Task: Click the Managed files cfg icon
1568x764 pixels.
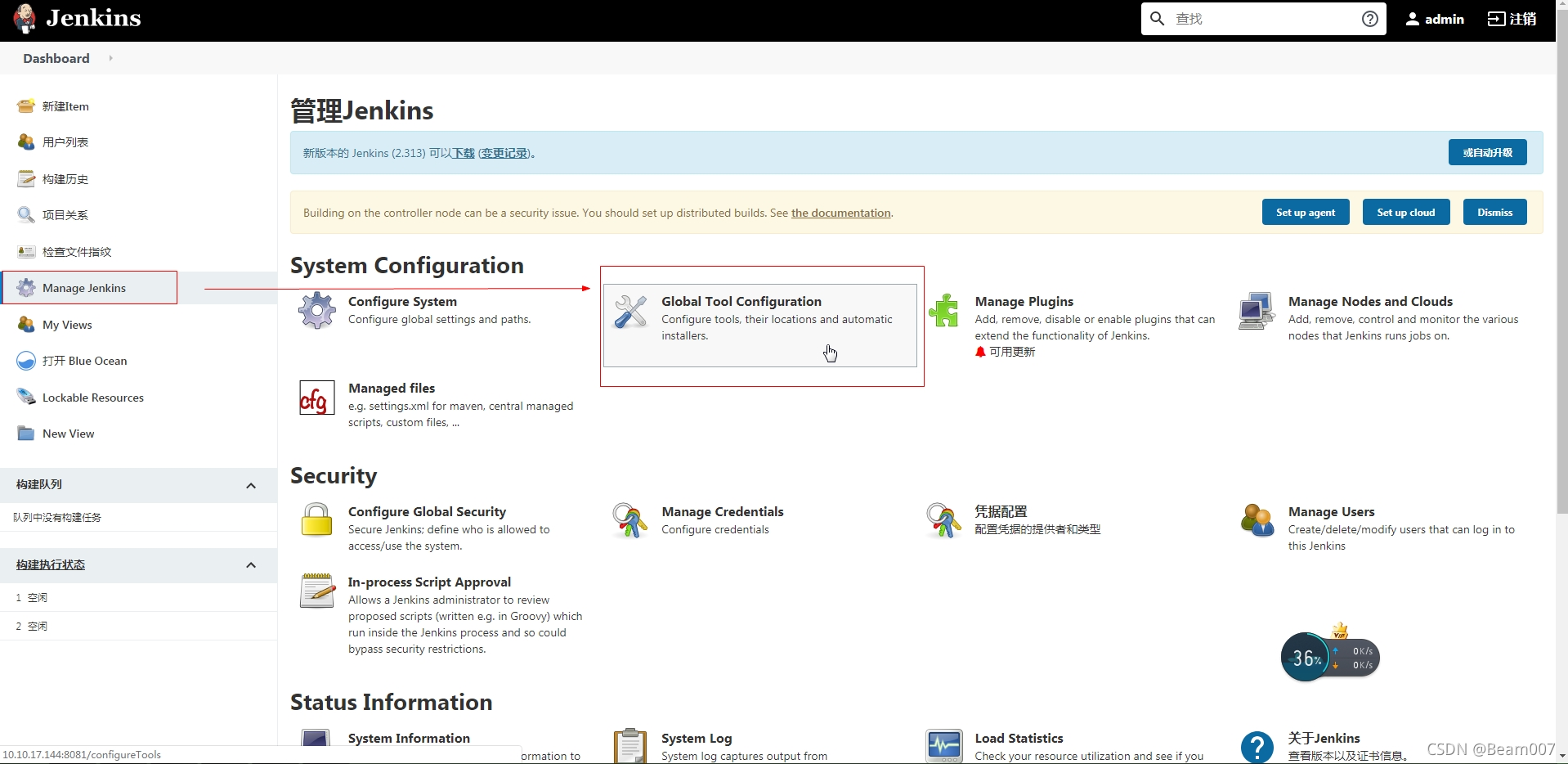Action: 317,398
